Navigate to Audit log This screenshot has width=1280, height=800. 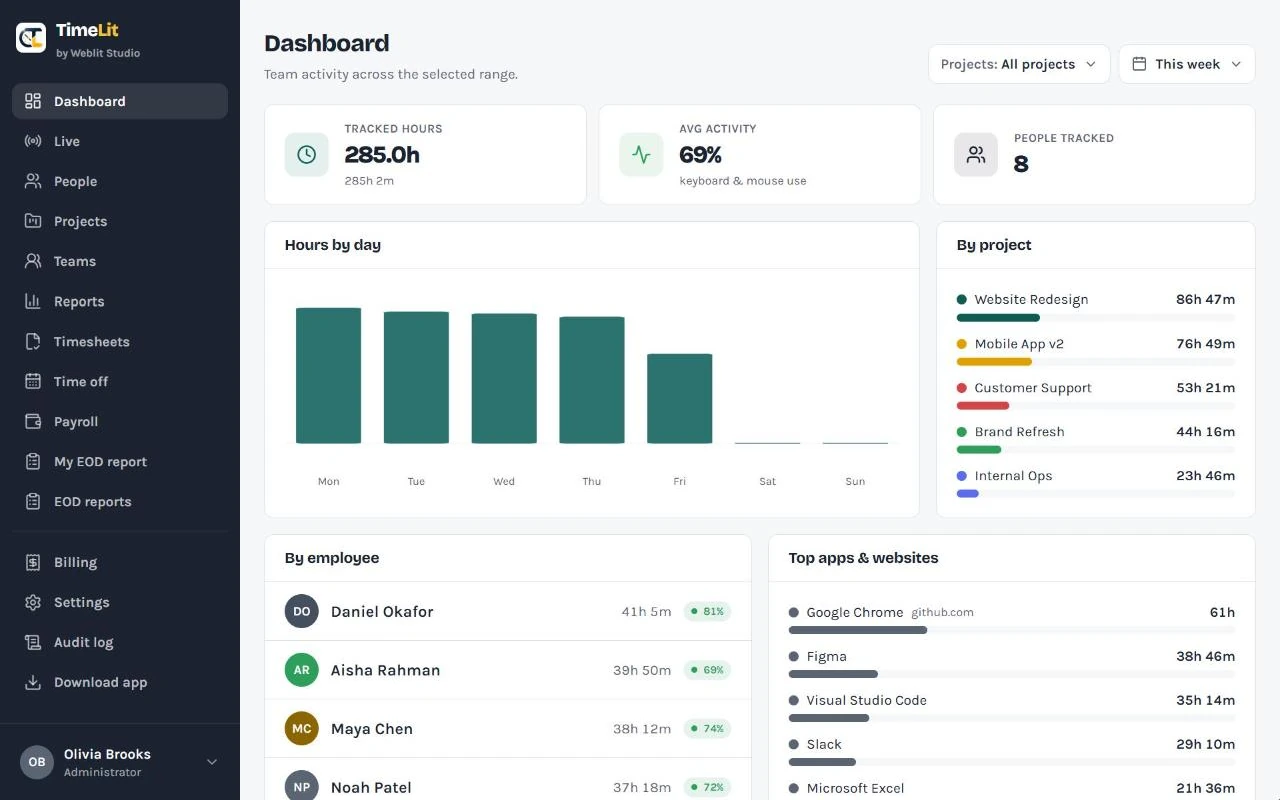[x=120, y=642]
